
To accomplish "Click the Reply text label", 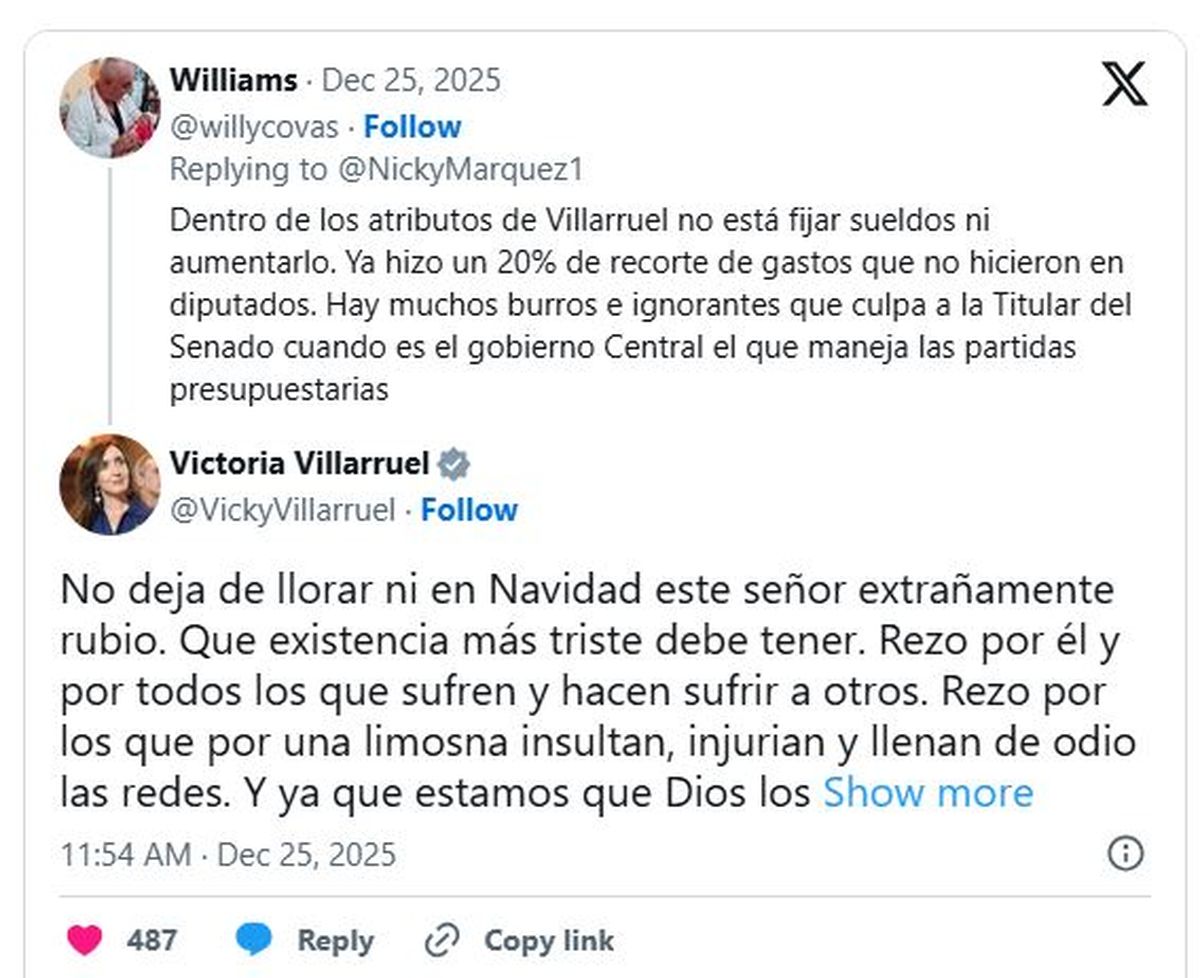I will [335, 941].
